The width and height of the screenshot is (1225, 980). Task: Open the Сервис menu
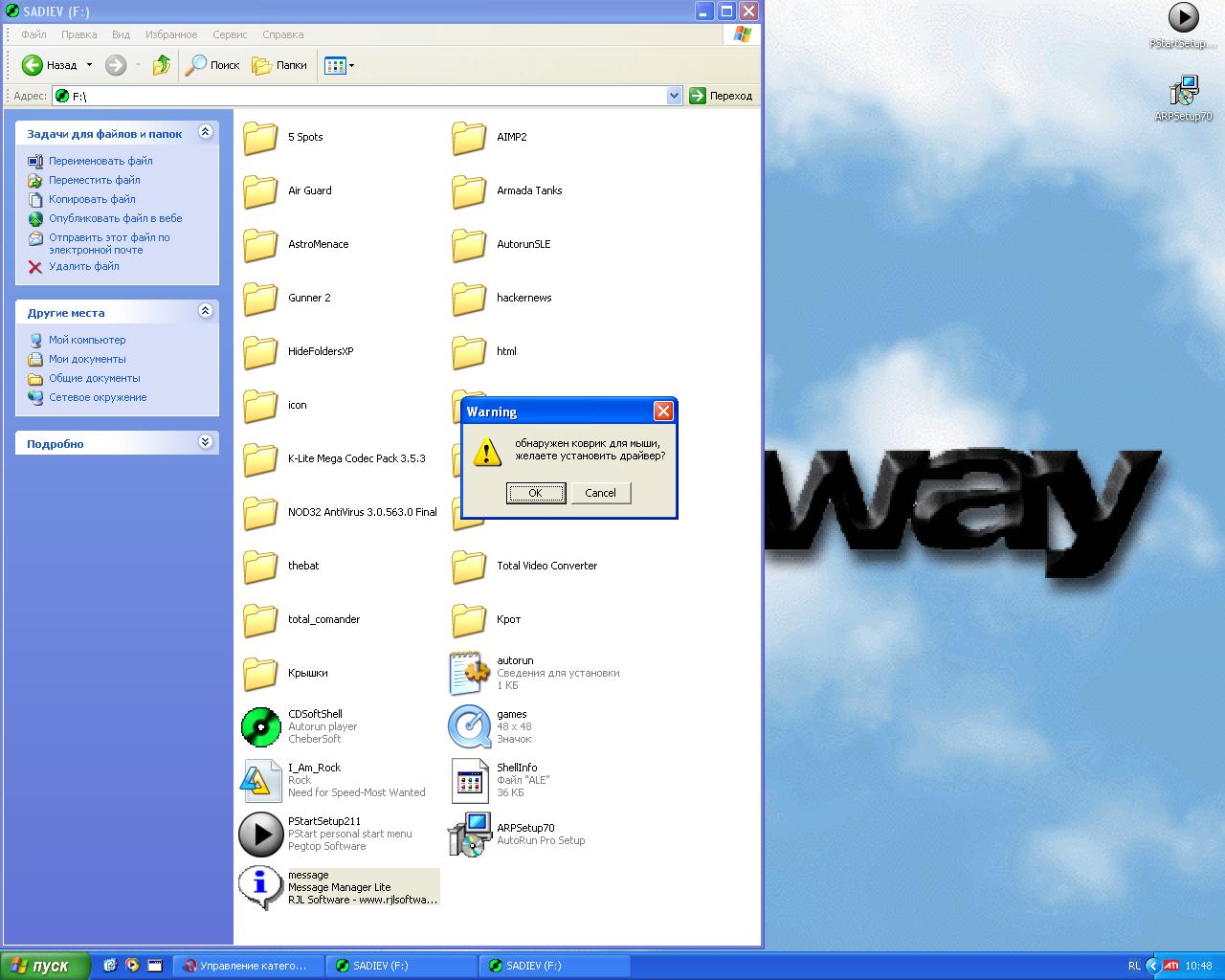point(230,34)
